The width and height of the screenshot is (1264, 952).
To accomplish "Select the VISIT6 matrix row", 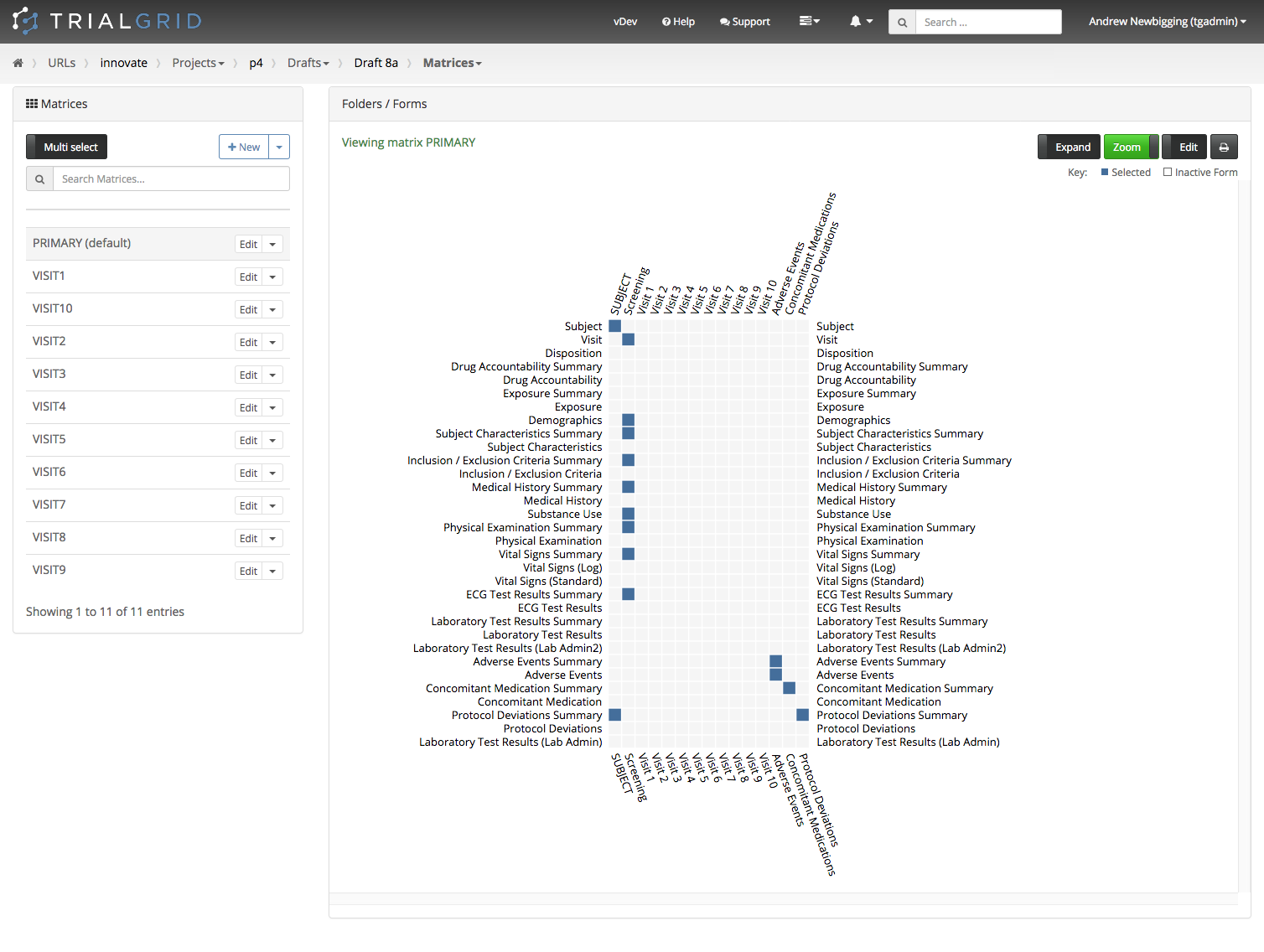I will click(158, 472).
